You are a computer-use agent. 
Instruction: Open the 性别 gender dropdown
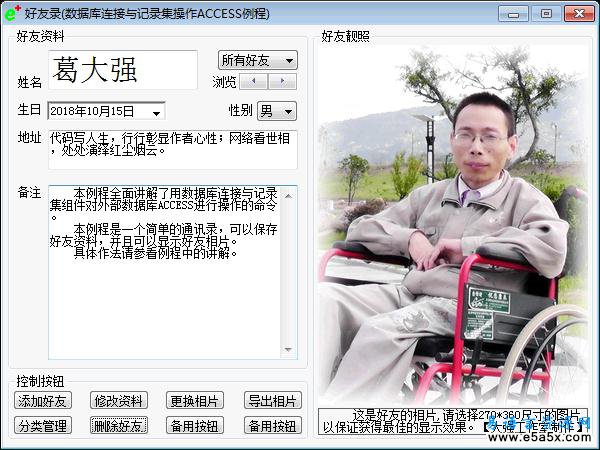(x=276, y=110)
